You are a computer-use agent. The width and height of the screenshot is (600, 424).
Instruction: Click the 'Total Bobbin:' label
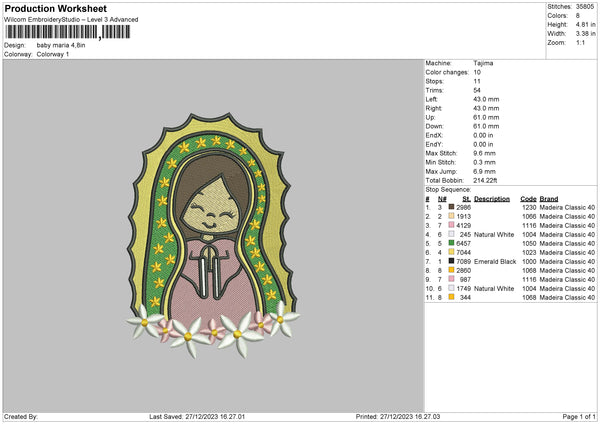click(x=444, y=180)
